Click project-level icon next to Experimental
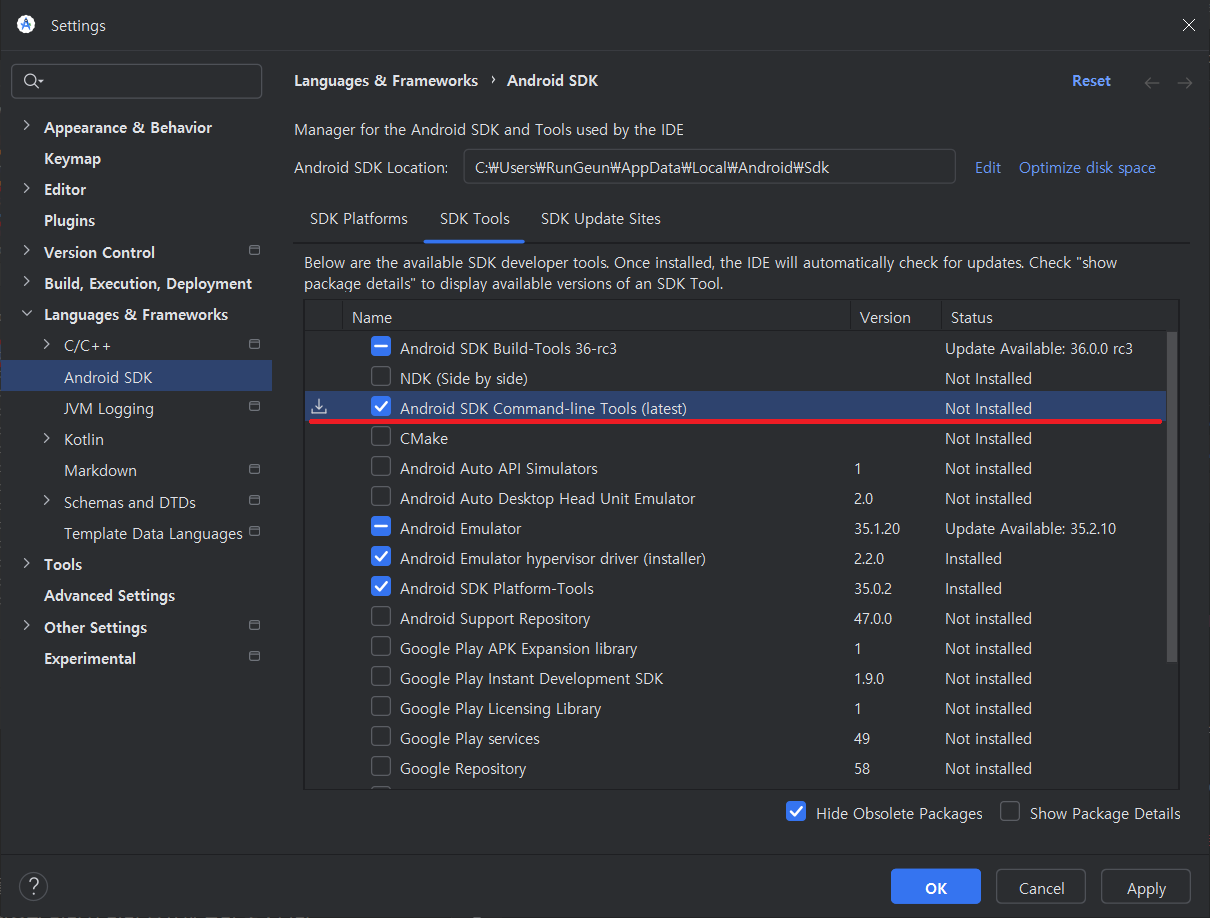The image size is (1210, 918). (x=254, y=656)
